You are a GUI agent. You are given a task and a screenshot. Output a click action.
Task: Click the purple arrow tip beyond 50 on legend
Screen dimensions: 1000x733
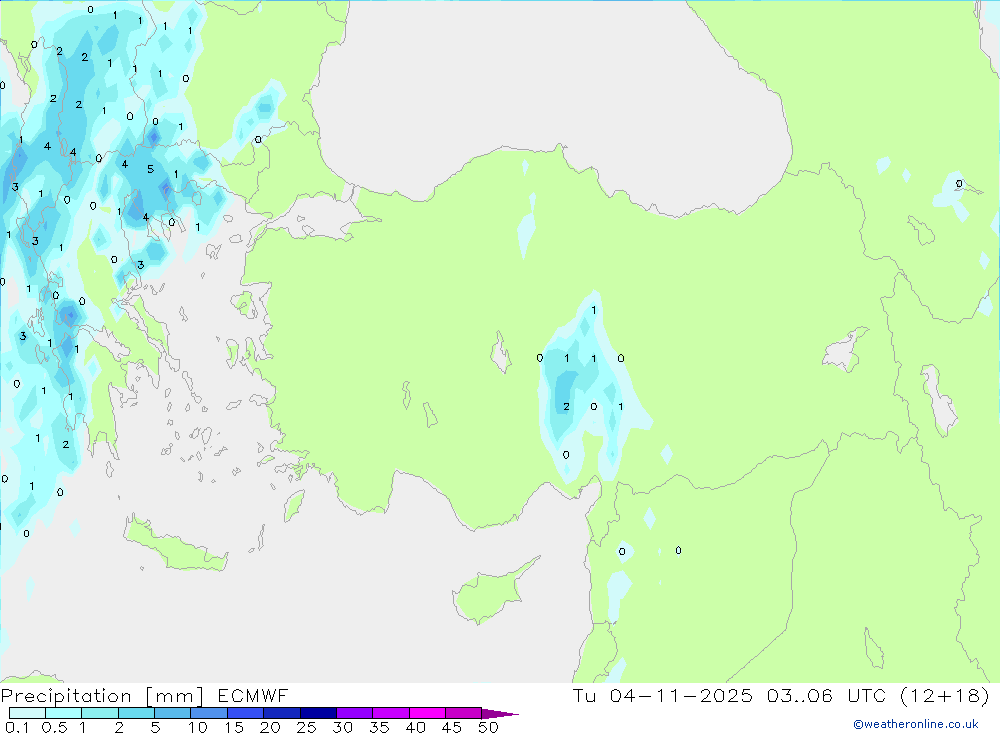(499, 714)
